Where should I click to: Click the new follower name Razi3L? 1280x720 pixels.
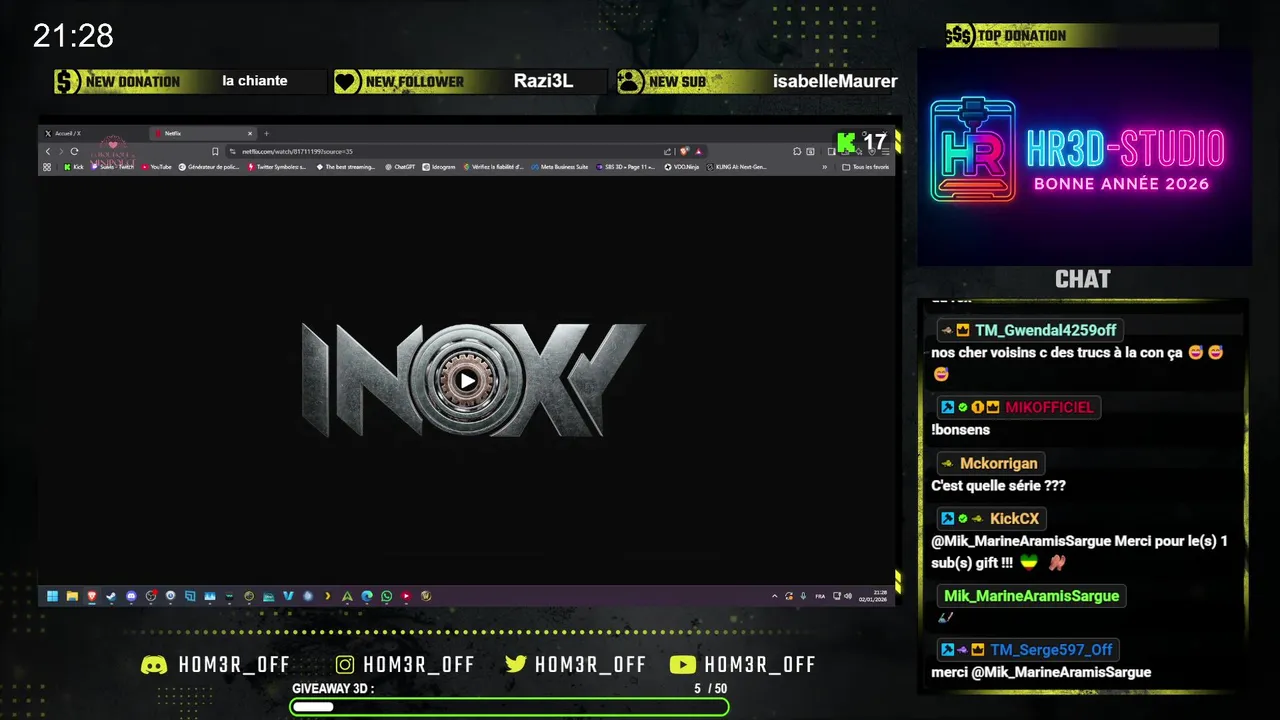pyautogui.click(x=543, y=81)
